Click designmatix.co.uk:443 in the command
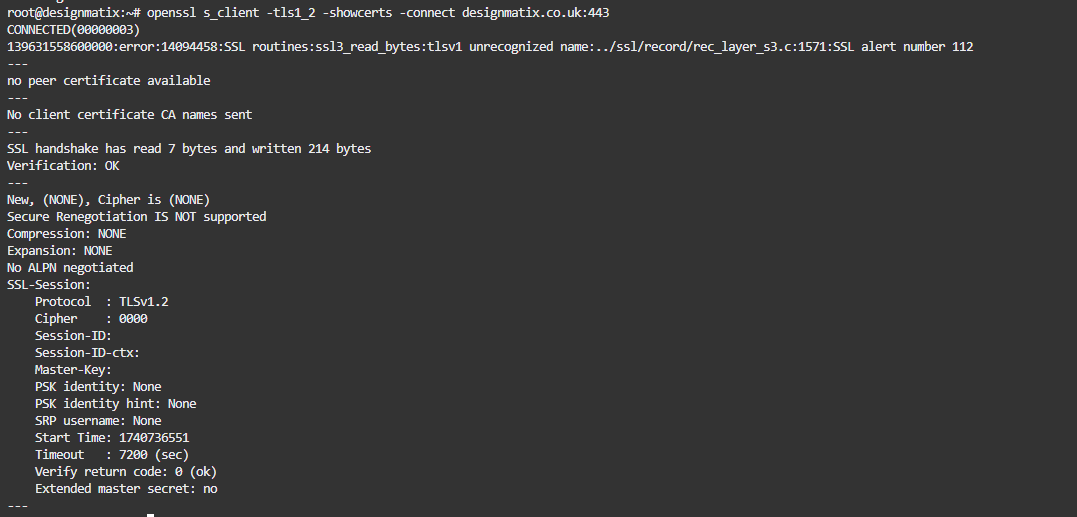 535,13
